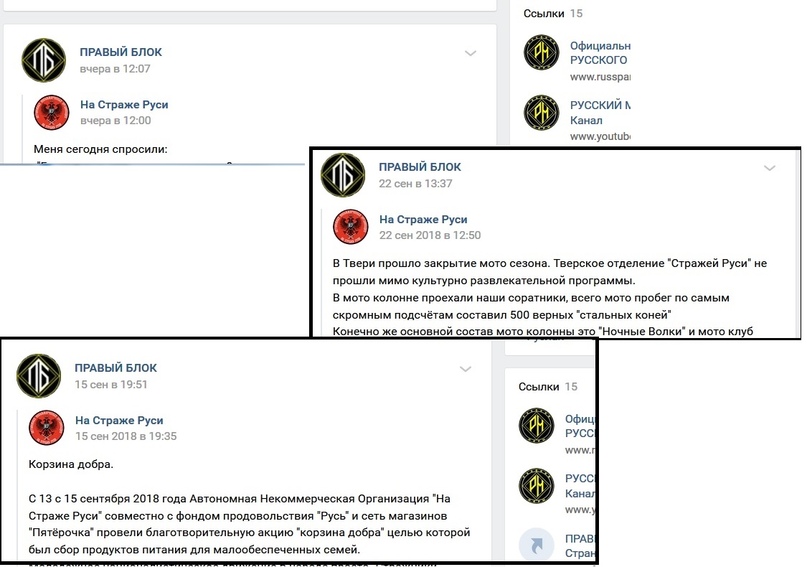Open lower Ссылки 15 header beside 15 сен post
The width and height of the screenshot is (807, 567).
pyautogui.click(x=548, y=386)
